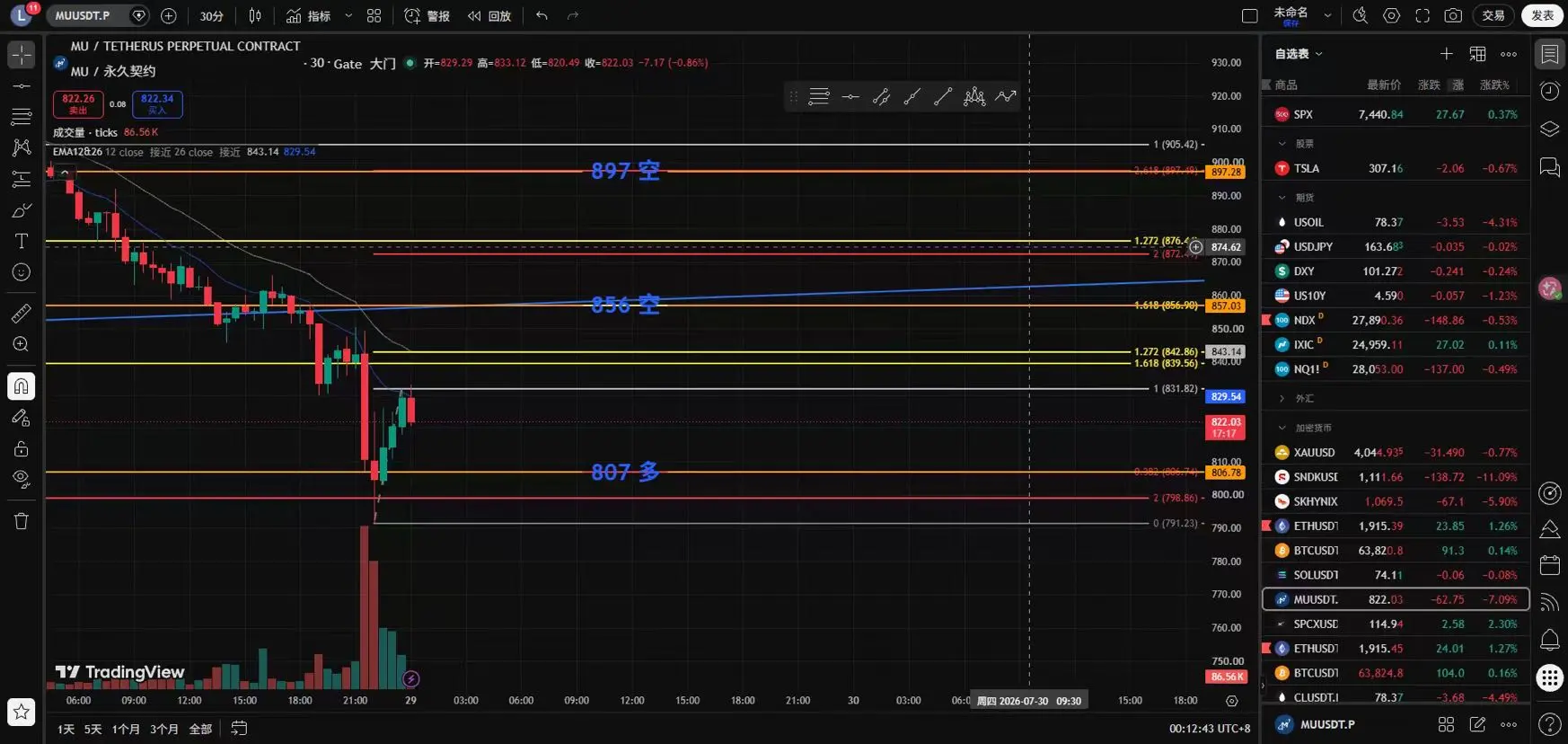Open alerts panel clock icon
This screenshot has height=744, width=1568.
(1550, 91)
